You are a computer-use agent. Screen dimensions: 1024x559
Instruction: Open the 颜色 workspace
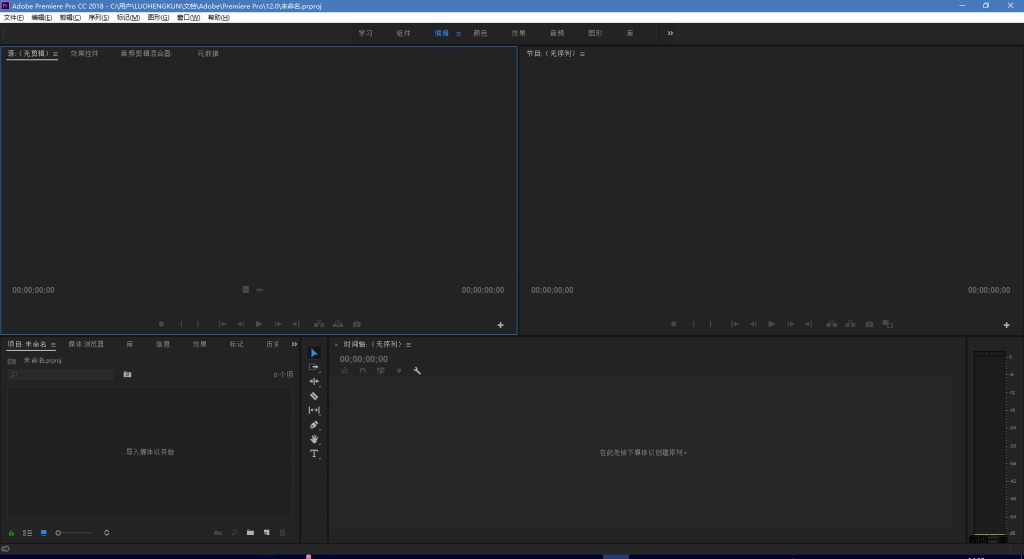point(480,33)
